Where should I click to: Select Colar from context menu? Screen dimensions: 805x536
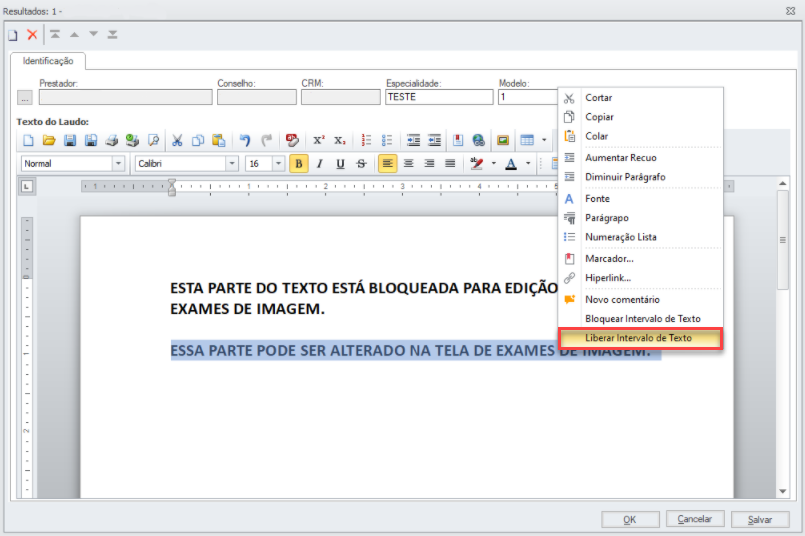[x=641, y=136]
